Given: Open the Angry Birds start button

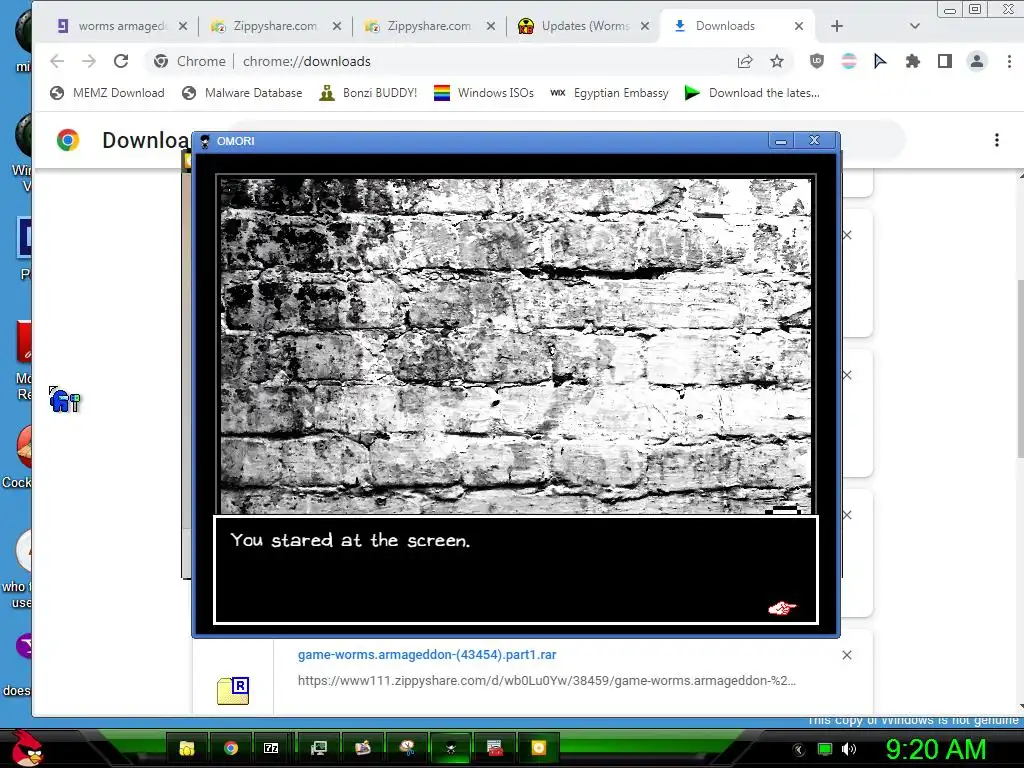Looking at the screenshot, I should (27, 748).
